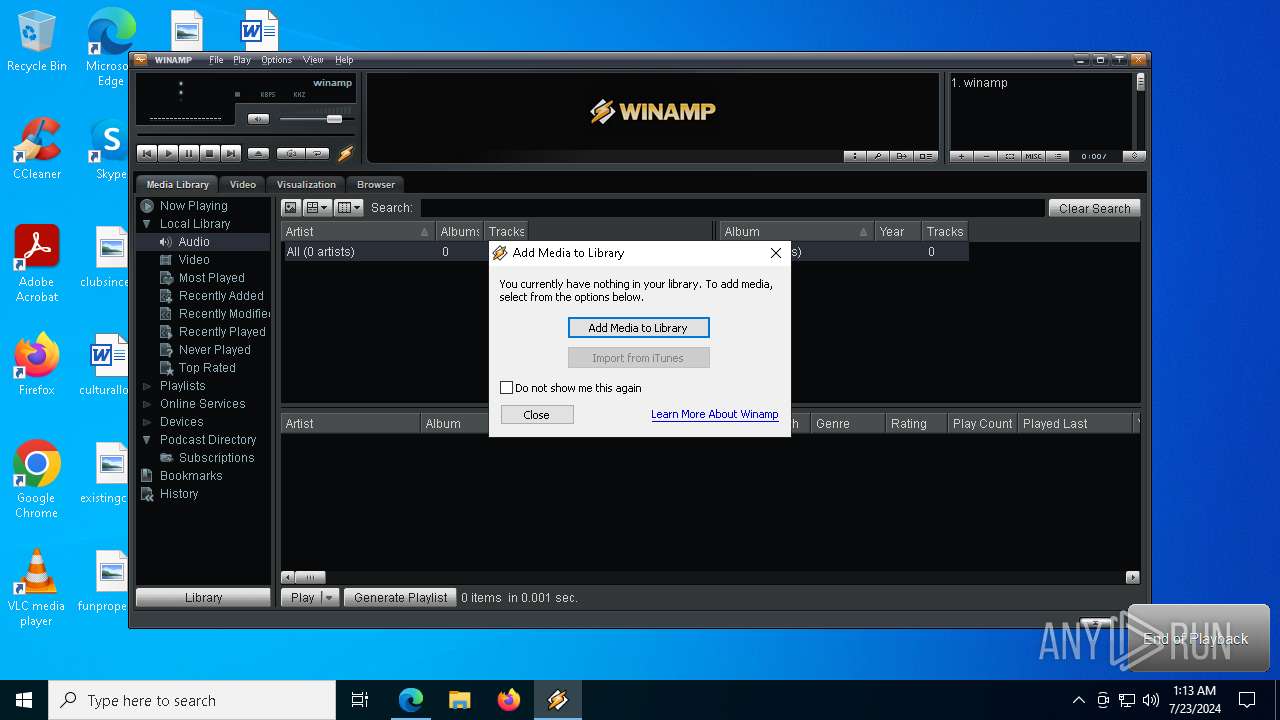Image resolution: width=1280 pixels, height=720 pixels.
Task: Sort by the Artist column header
Action: point(358,231)
